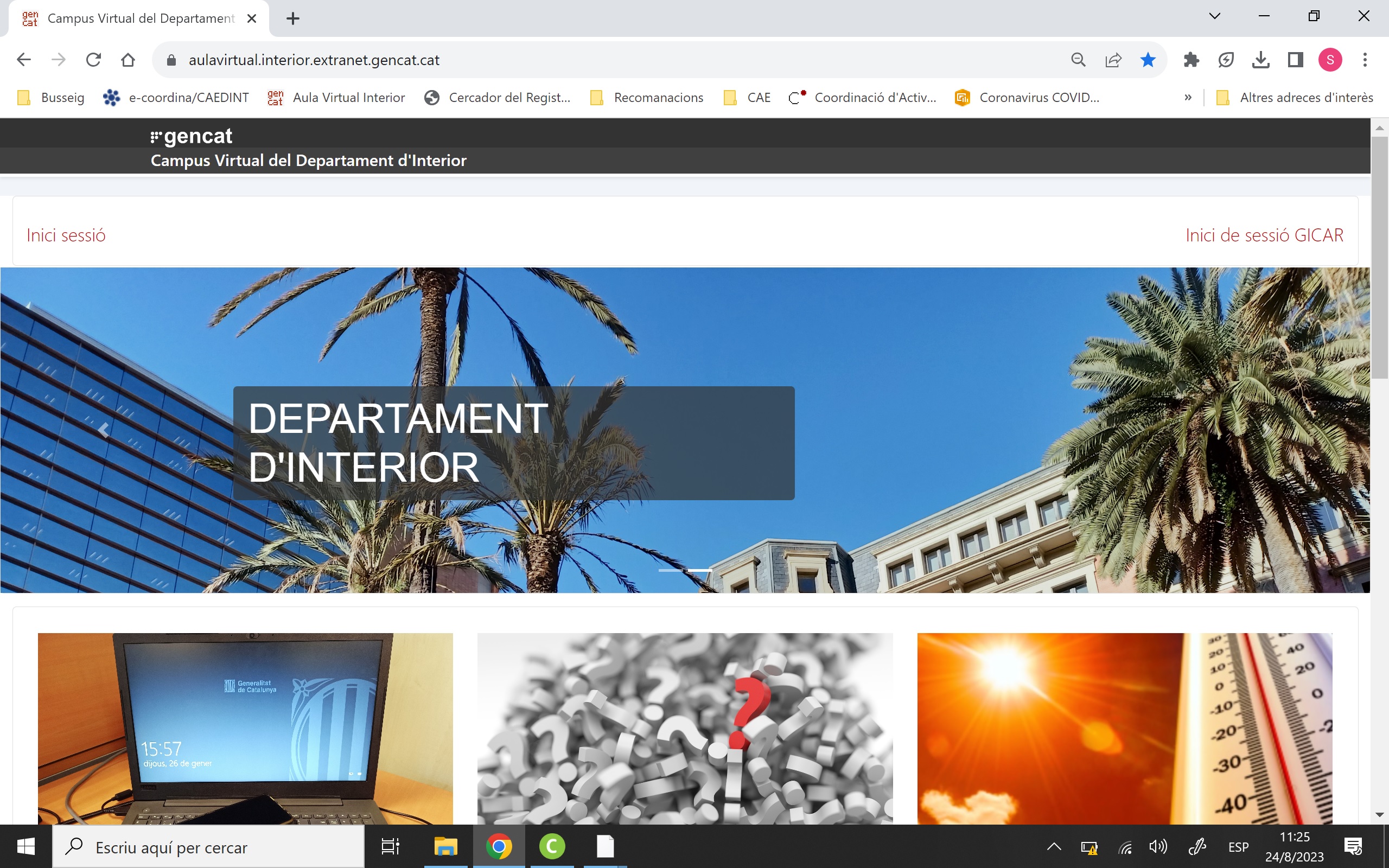Toggle the browser side panel icon
Image resolution: width=1389 pixels, height=868 pixels.
[x=1295, y=60]
